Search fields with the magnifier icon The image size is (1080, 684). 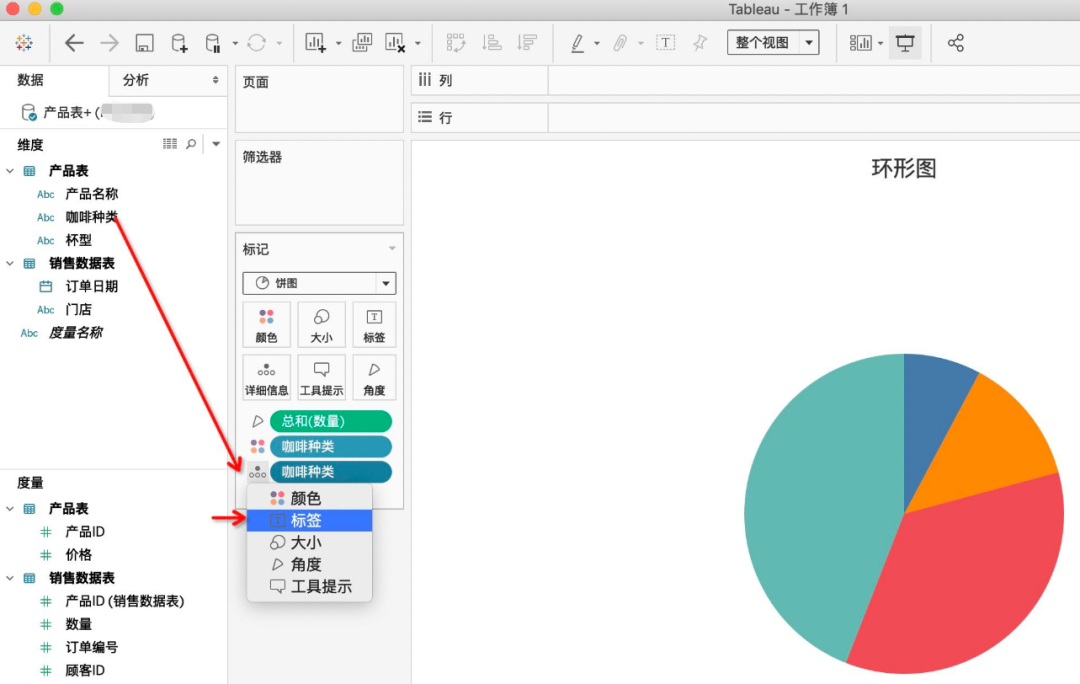coord(191,145)
